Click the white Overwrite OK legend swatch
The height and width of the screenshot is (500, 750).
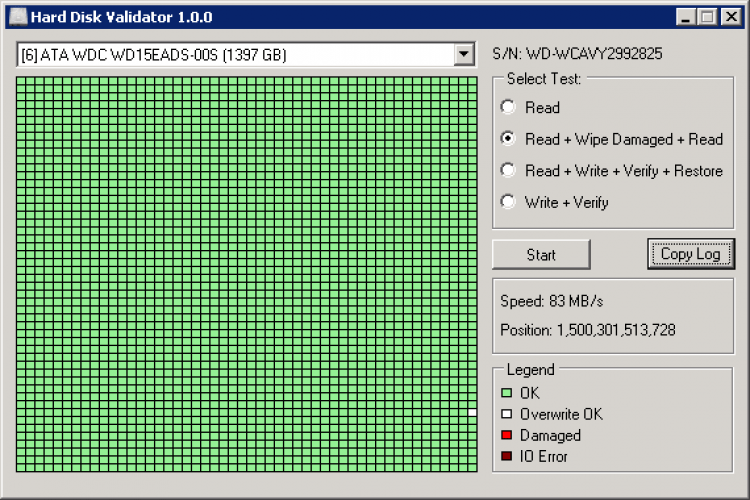point(507,414)
